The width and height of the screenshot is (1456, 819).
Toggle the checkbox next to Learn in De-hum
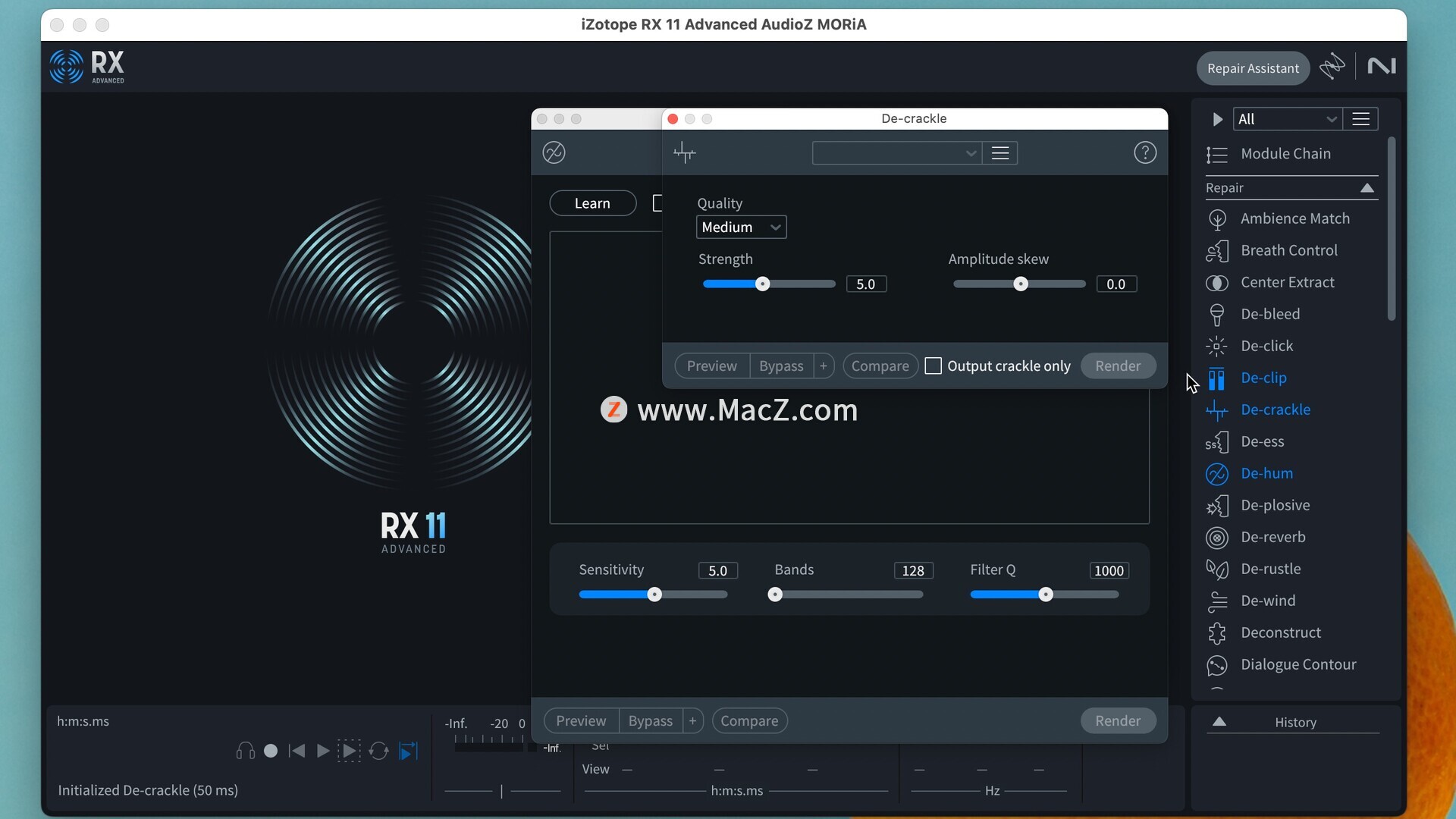pos(657,203)
